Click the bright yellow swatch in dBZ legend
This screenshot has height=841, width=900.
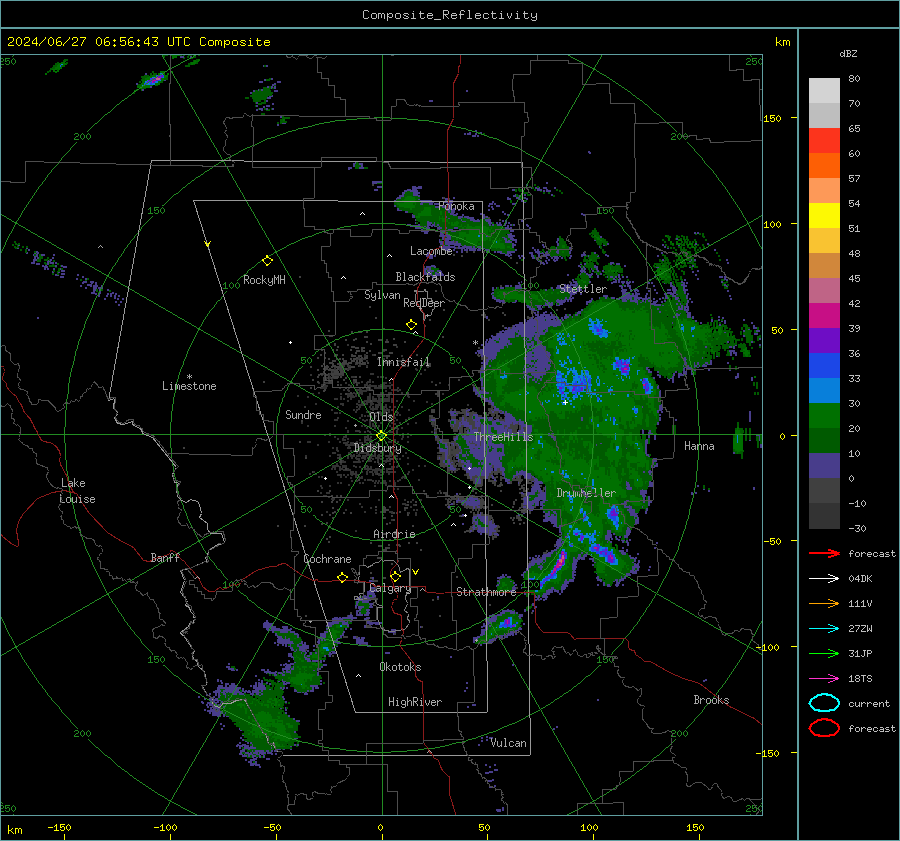(x=824, y=215)
